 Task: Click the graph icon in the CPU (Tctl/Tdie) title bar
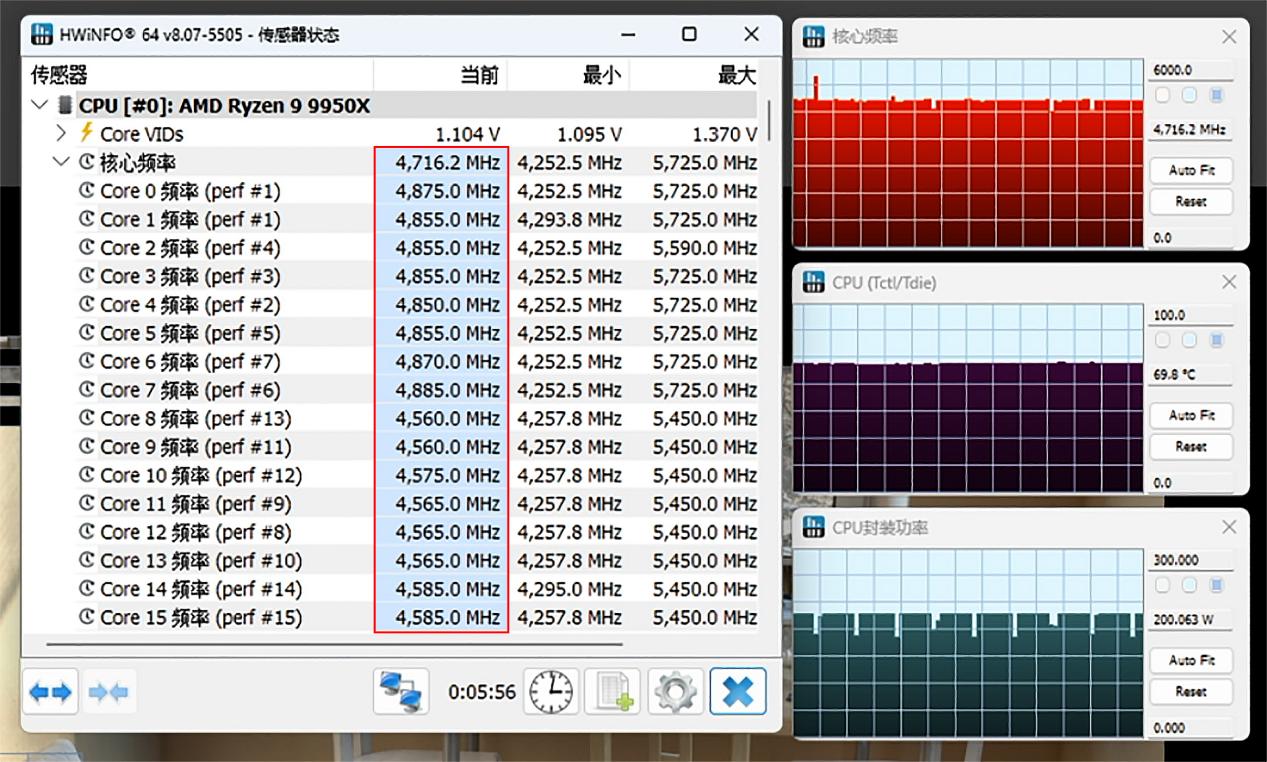click(x=813, y=283)
